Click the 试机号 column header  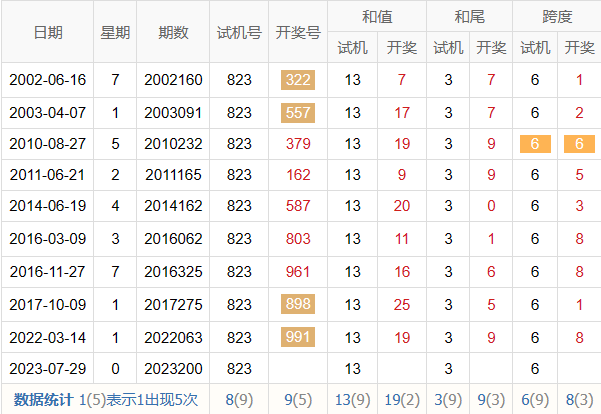click(239, 32)
